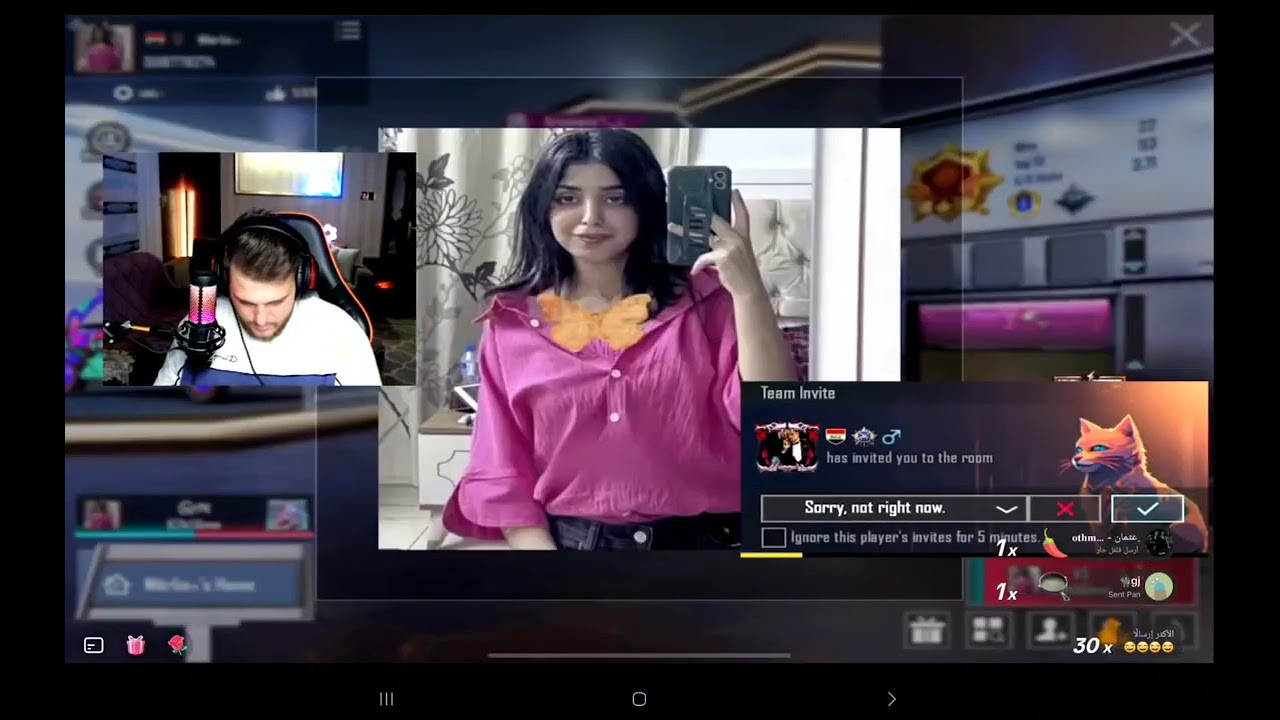The image size is (1280, 720).
Task: Open the right avatar in the popularity battle bar
Action: 287,515
